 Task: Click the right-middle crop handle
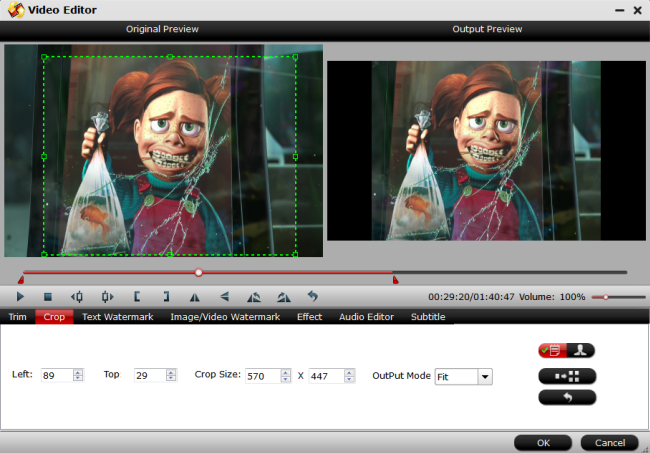click(x=295, y=157)
